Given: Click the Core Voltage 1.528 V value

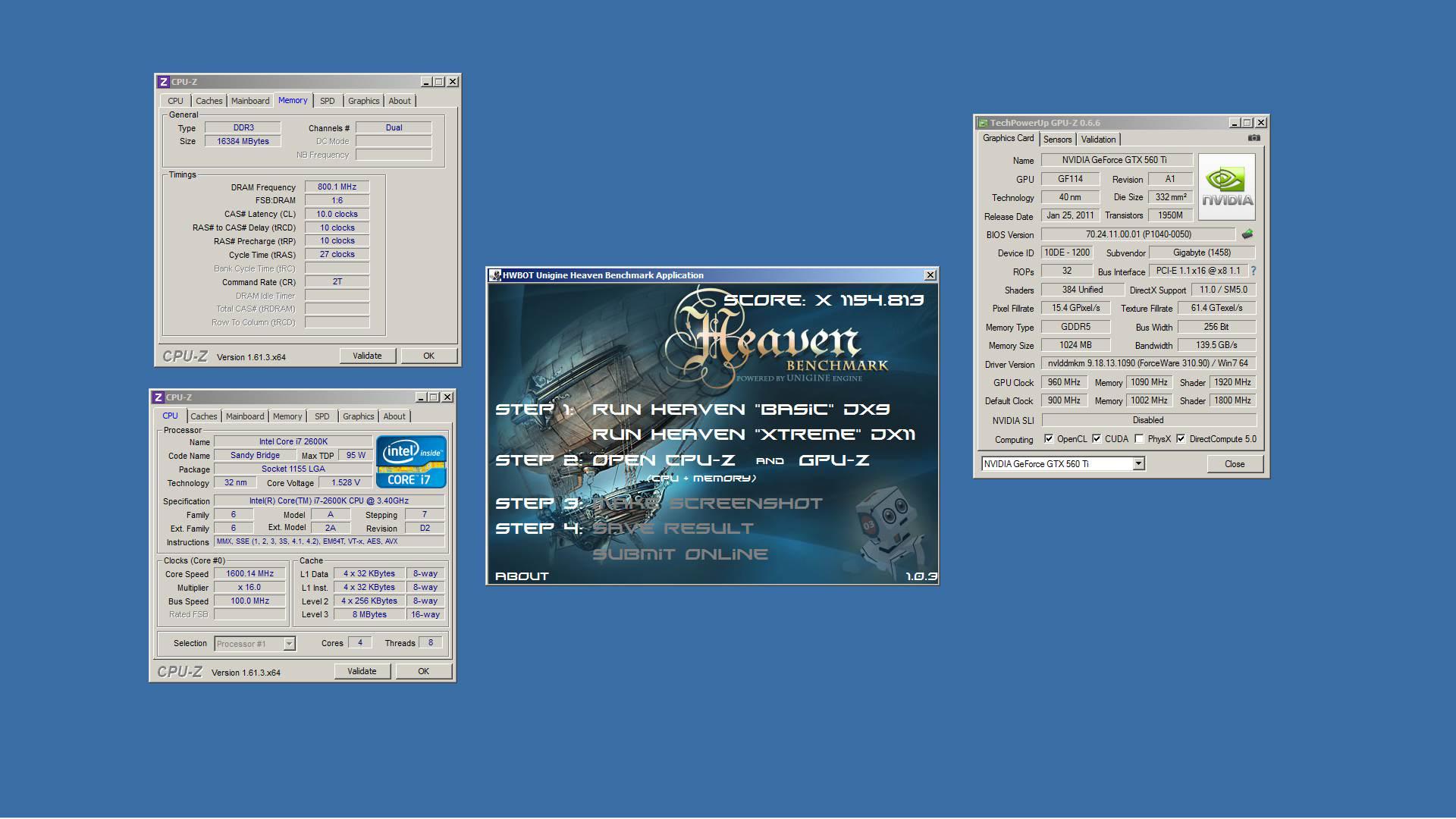Looking at the screenshot, I should tap(346, 482).
